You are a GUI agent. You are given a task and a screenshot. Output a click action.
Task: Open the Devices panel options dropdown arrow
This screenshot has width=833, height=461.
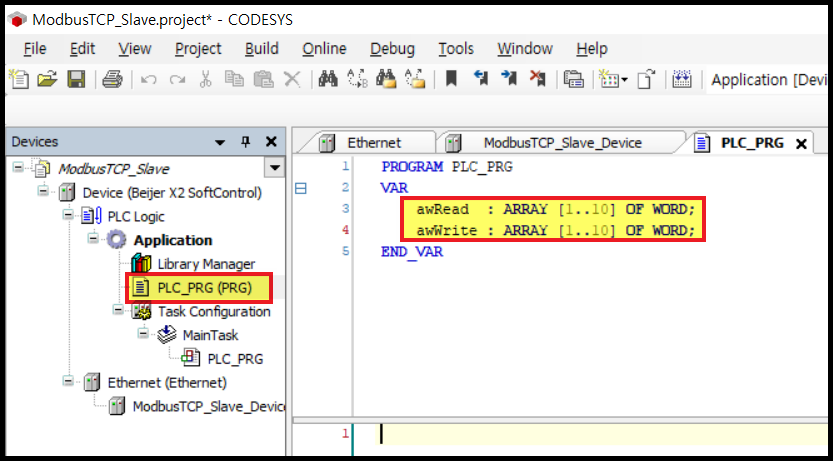coord(220,142)
